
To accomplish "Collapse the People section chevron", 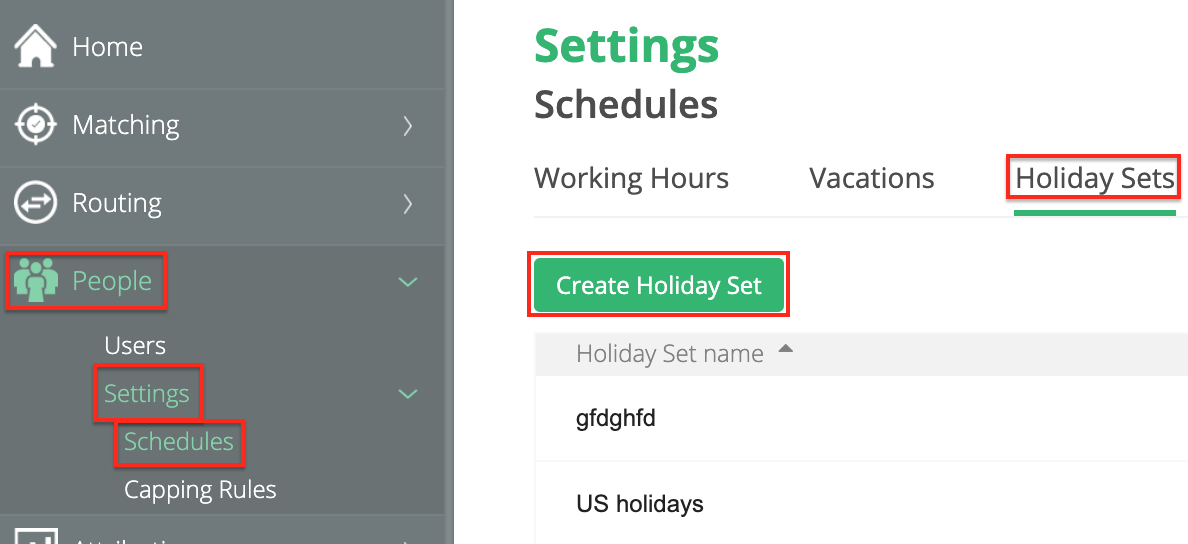I will 407,282.
